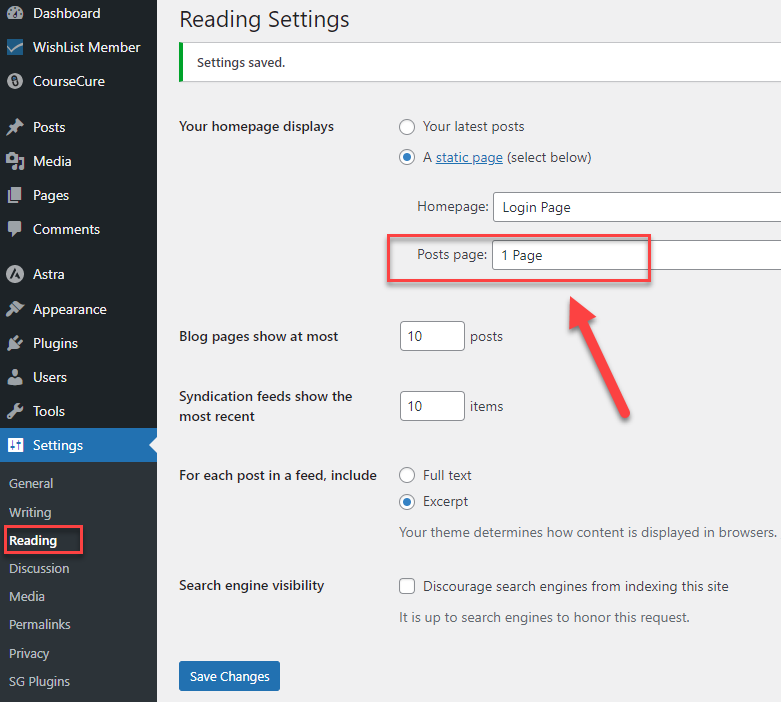
Task: Open Media settings submenu item
Action: click(x=27, y=596)
